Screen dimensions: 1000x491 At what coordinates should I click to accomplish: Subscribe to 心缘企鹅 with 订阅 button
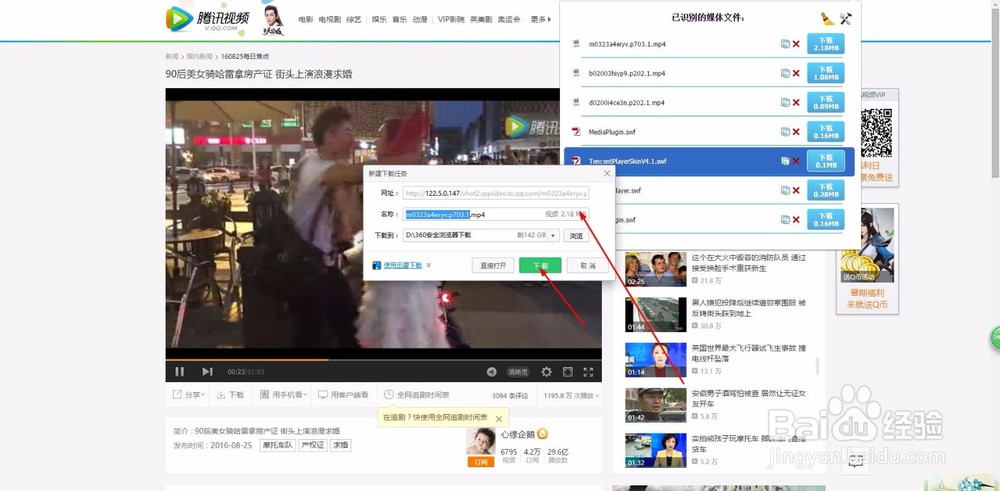pyautogui.click(x=481, y=462)
